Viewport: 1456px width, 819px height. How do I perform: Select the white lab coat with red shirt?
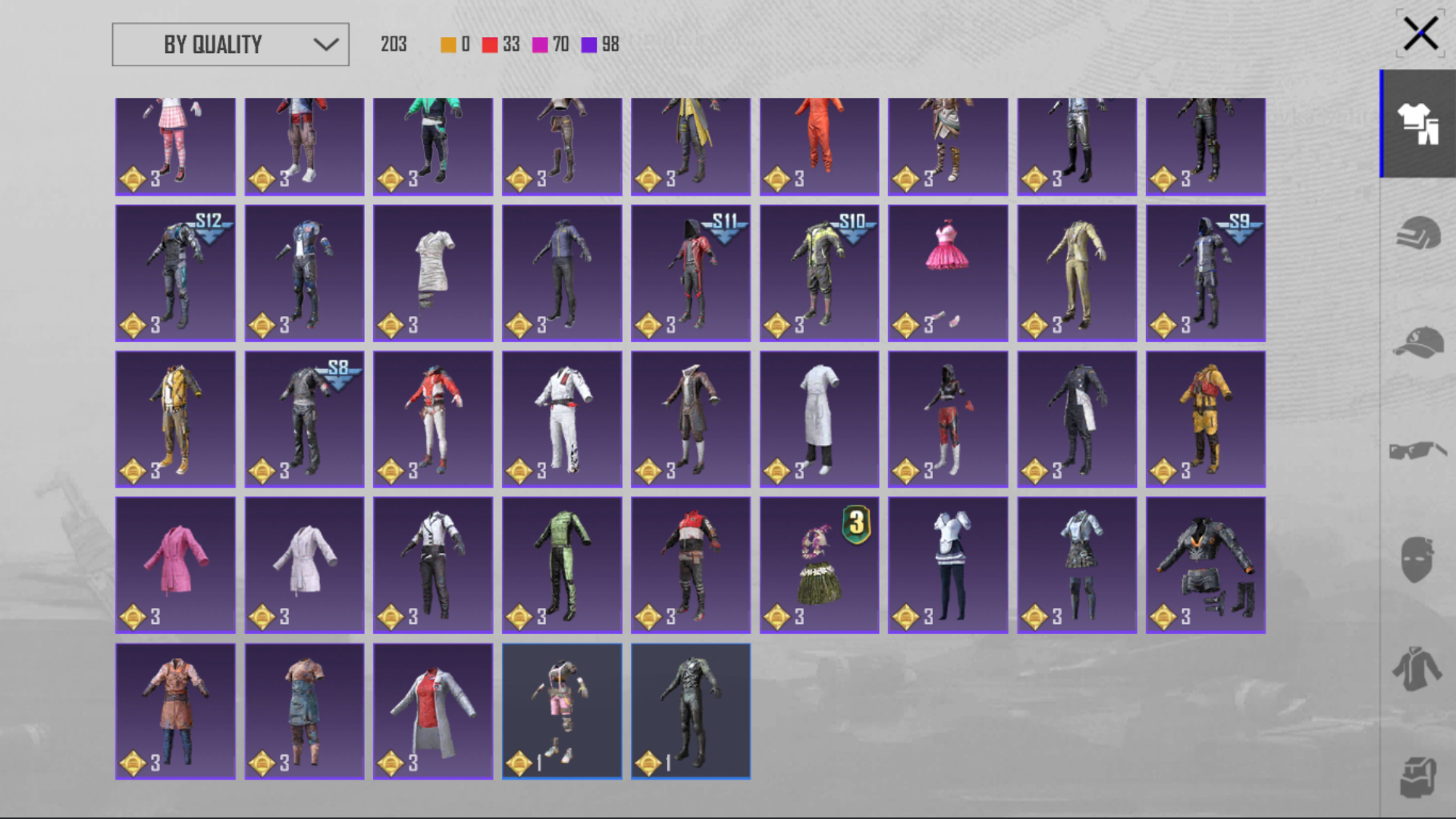(433, 711)
